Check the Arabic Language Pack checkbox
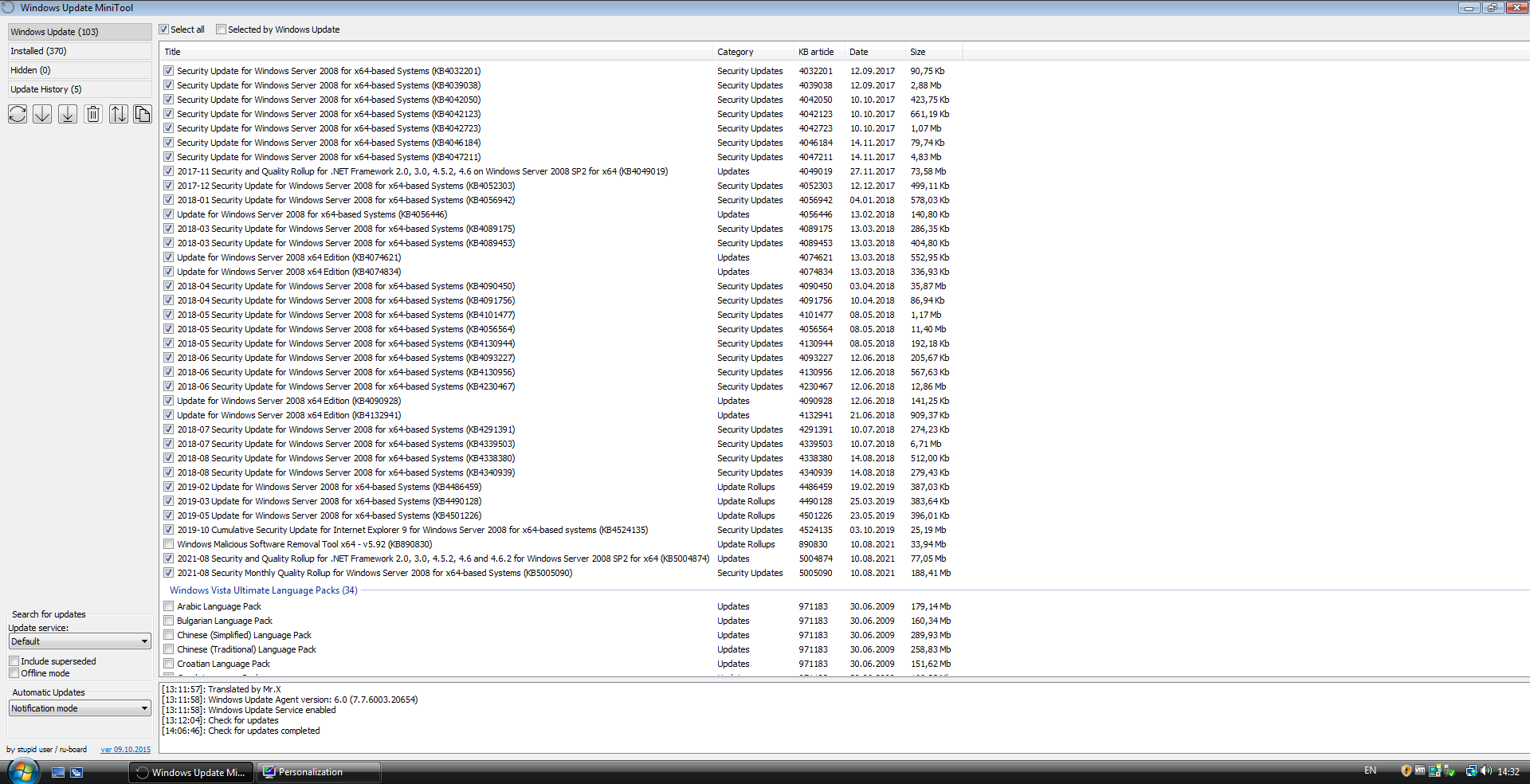This screenshot has width=1530, height=784. (x=169, y=606)
